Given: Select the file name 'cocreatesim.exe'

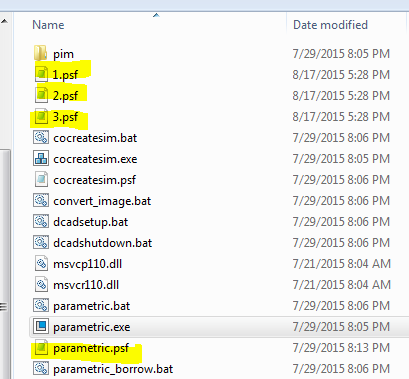Looking at the screenshot, I should [x=95, y=159].
